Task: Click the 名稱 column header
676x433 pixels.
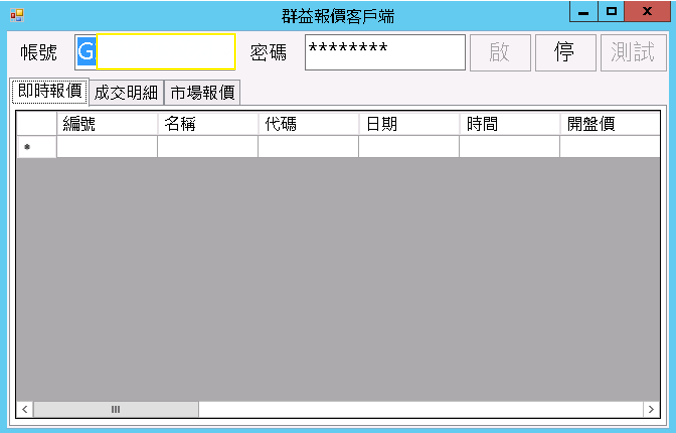Action: tap(208, 124)
